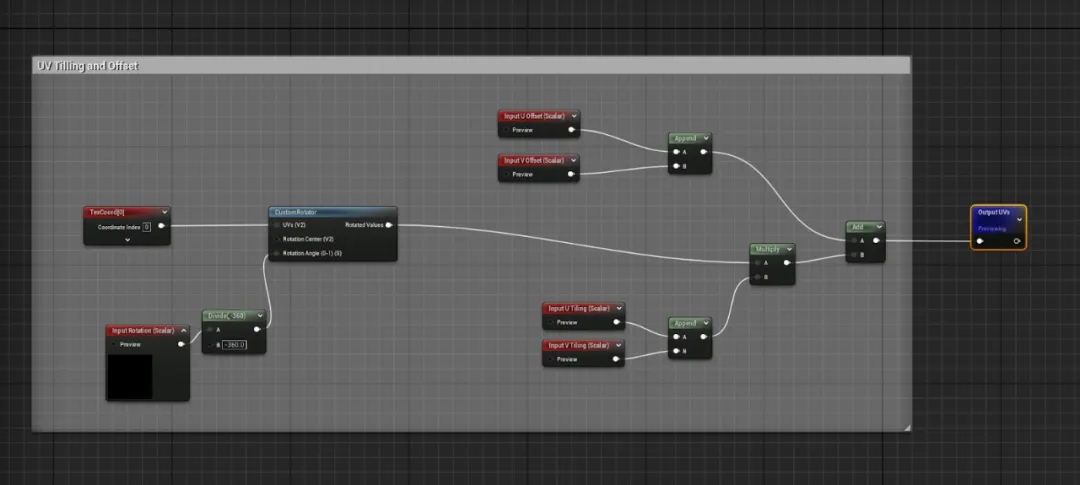Click pin A on the upper Append node
The width and height of the screenshot is (1080, 485).
[x=676, y=152]
